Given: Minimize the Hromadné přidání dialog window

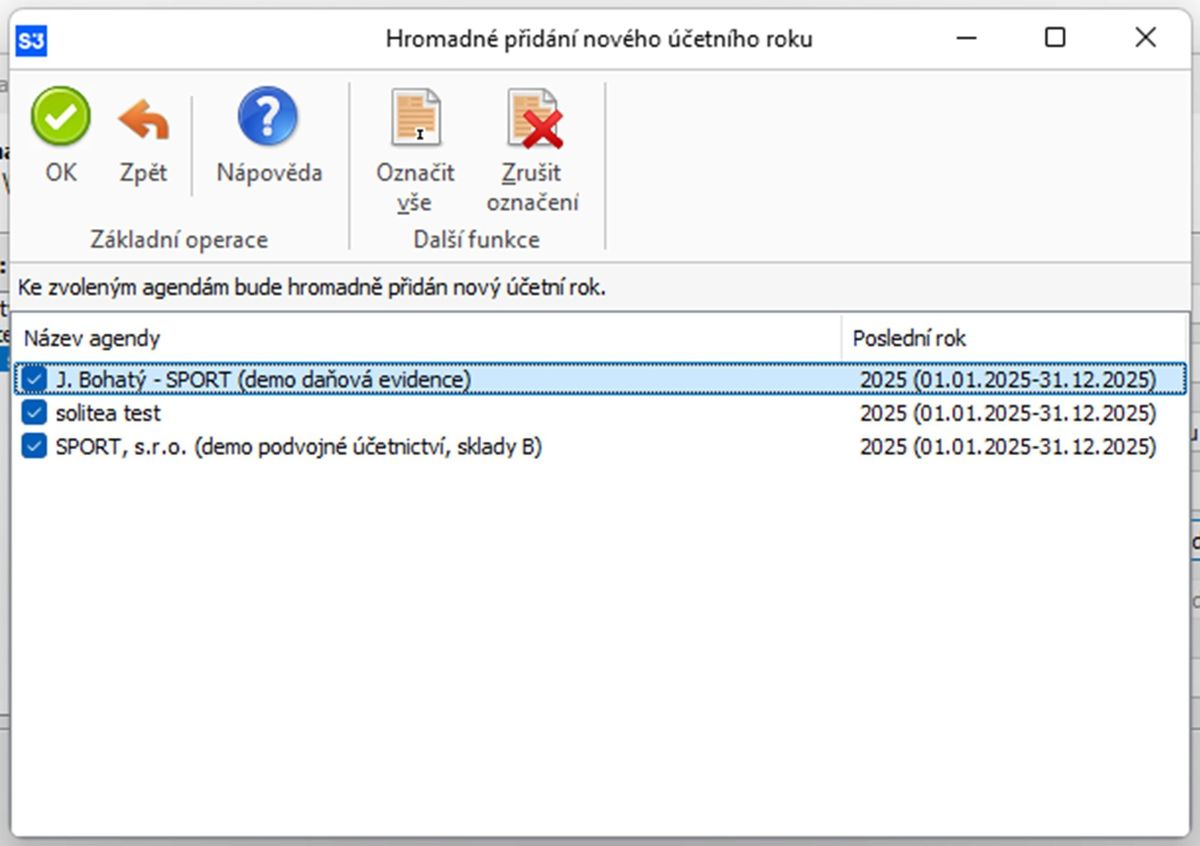Looking at the screenshot, I should 965,39.
